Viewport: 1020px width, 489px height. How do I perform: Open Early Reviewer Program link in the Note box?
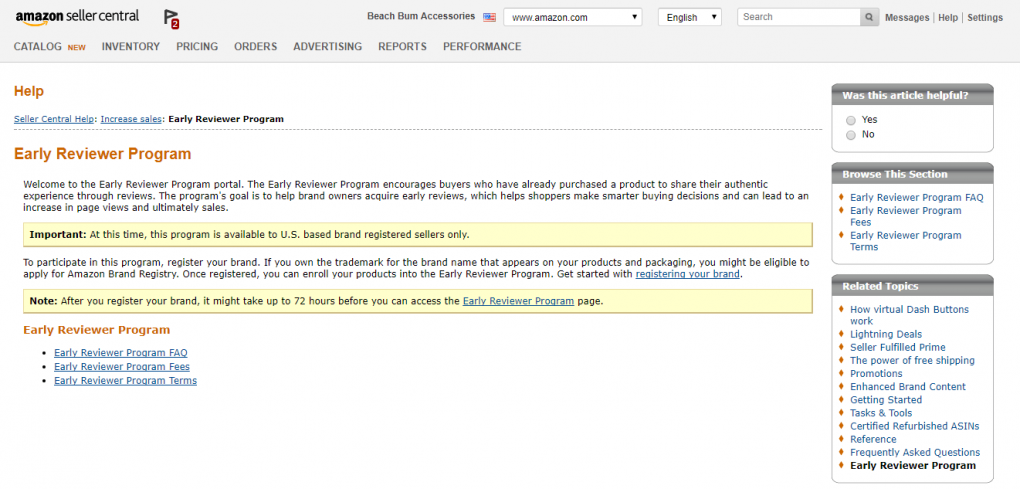pyautogui.click(x=518, y=301)
